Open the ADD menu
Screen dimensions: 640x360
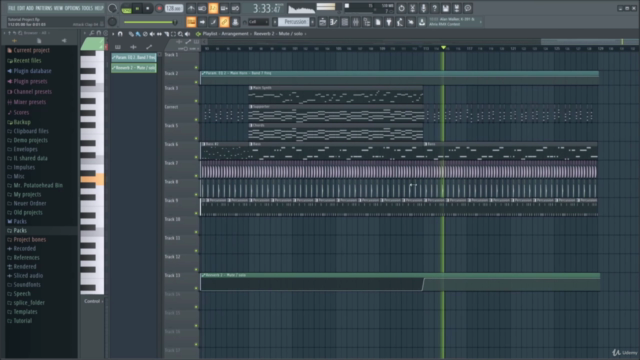pyautogui.click(x=30, y=8)
